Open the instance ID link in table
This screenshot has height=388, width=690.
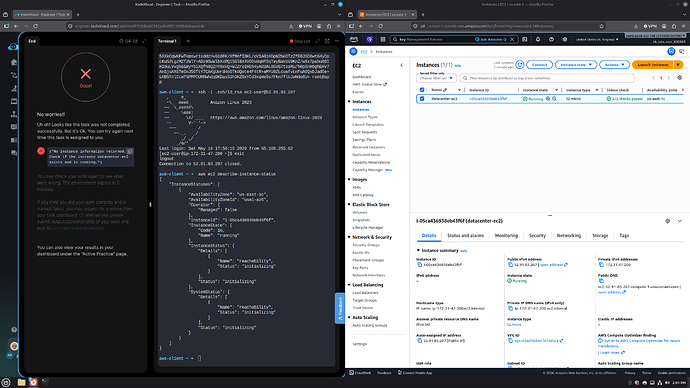click(x=488, y=99)
